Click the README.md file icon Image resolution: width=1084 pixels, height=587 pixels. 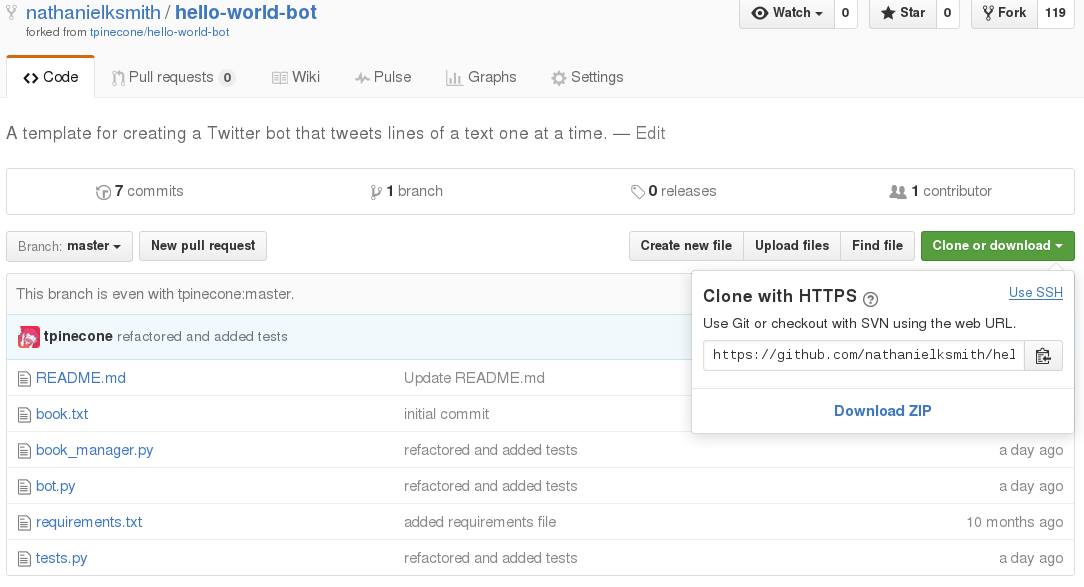pyautogui.click(x=24, y=378)
